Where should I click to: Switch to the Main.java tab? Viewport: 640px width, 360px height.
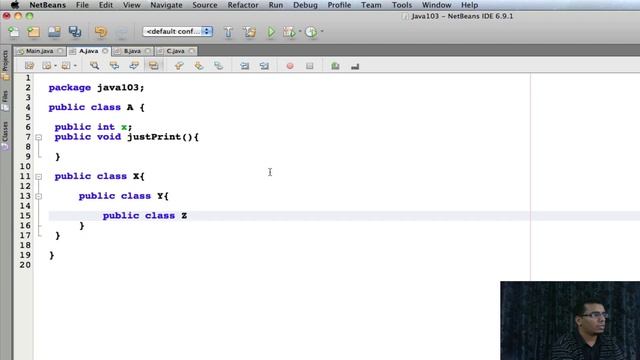(x=39, y=51)
